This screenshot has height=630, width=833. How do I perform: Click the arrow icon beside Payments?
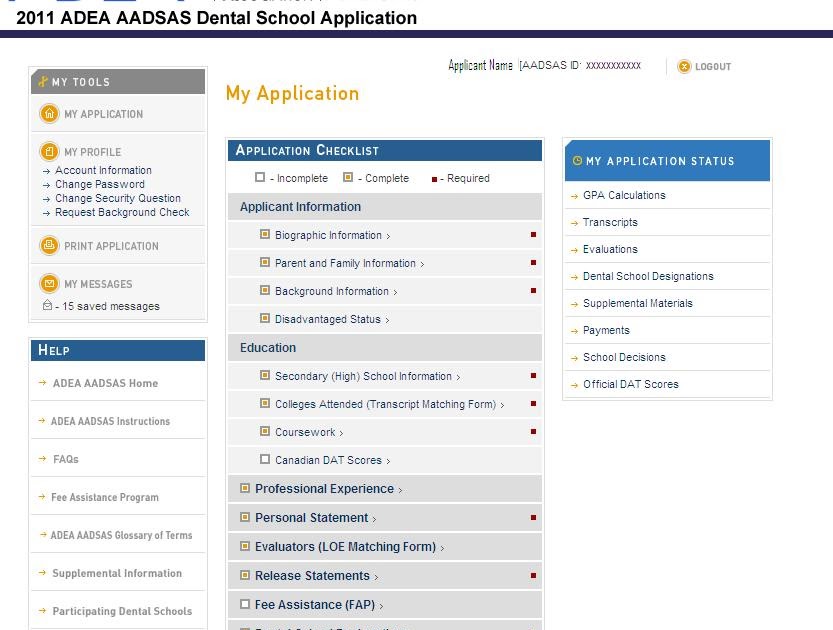click(574, 331)
